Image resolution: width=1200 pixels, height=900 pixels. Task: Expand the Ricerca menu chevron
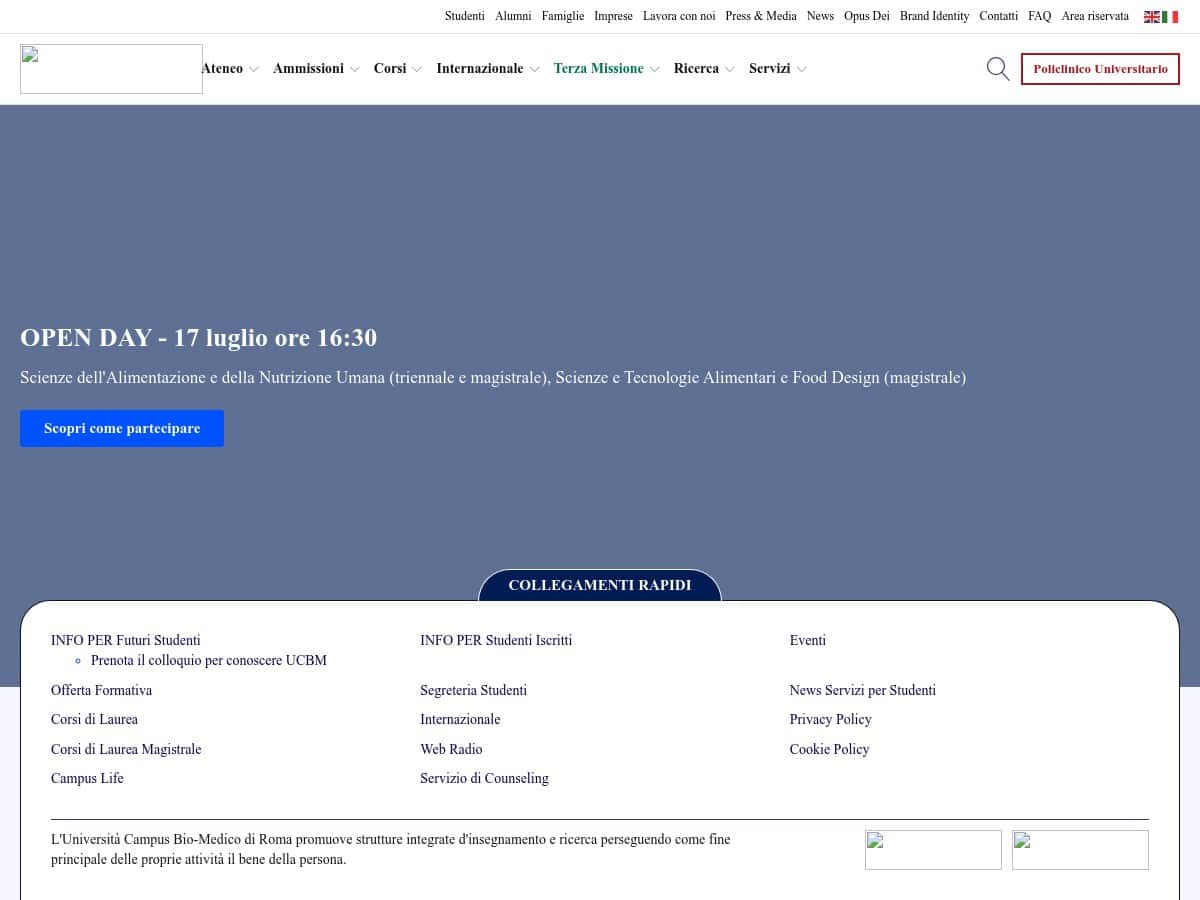729,69
